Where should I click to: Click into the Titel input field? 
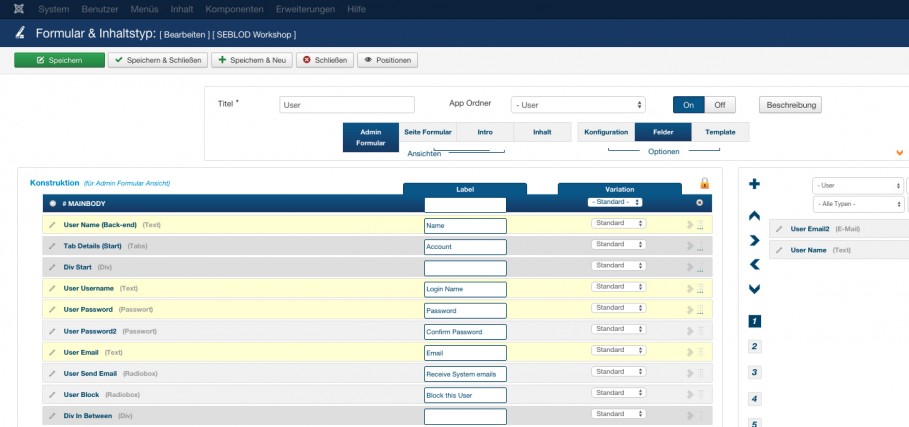click(x=347, y=105)
